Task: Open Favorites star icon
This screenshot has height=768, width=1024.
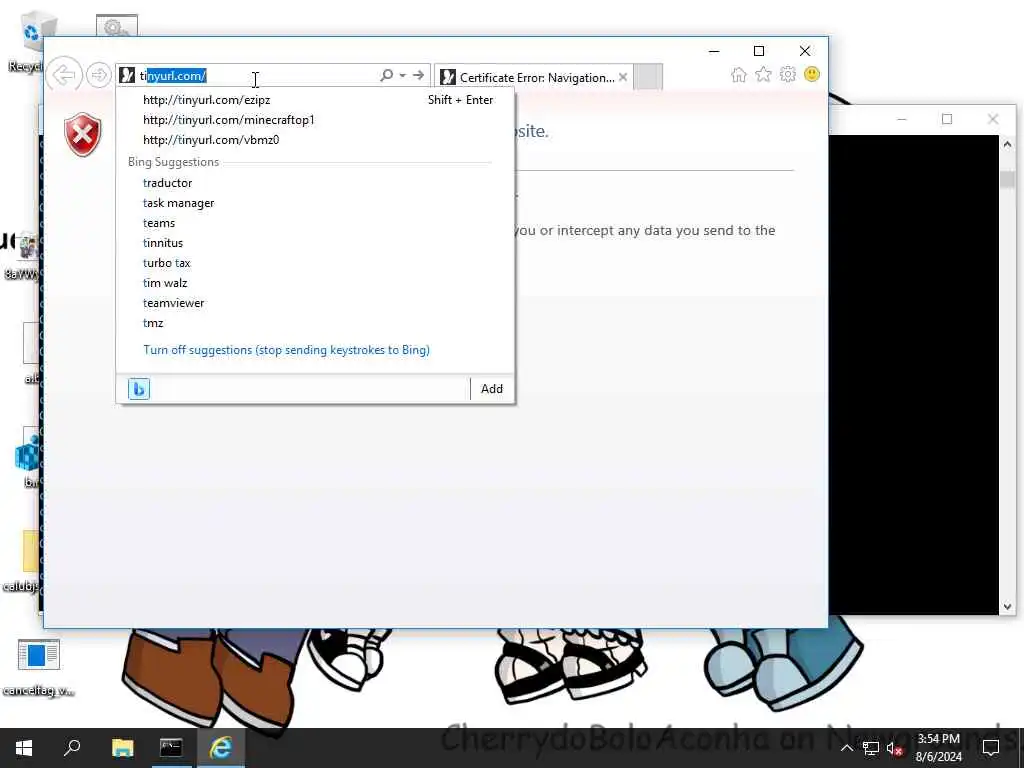Action: [763, 74]
